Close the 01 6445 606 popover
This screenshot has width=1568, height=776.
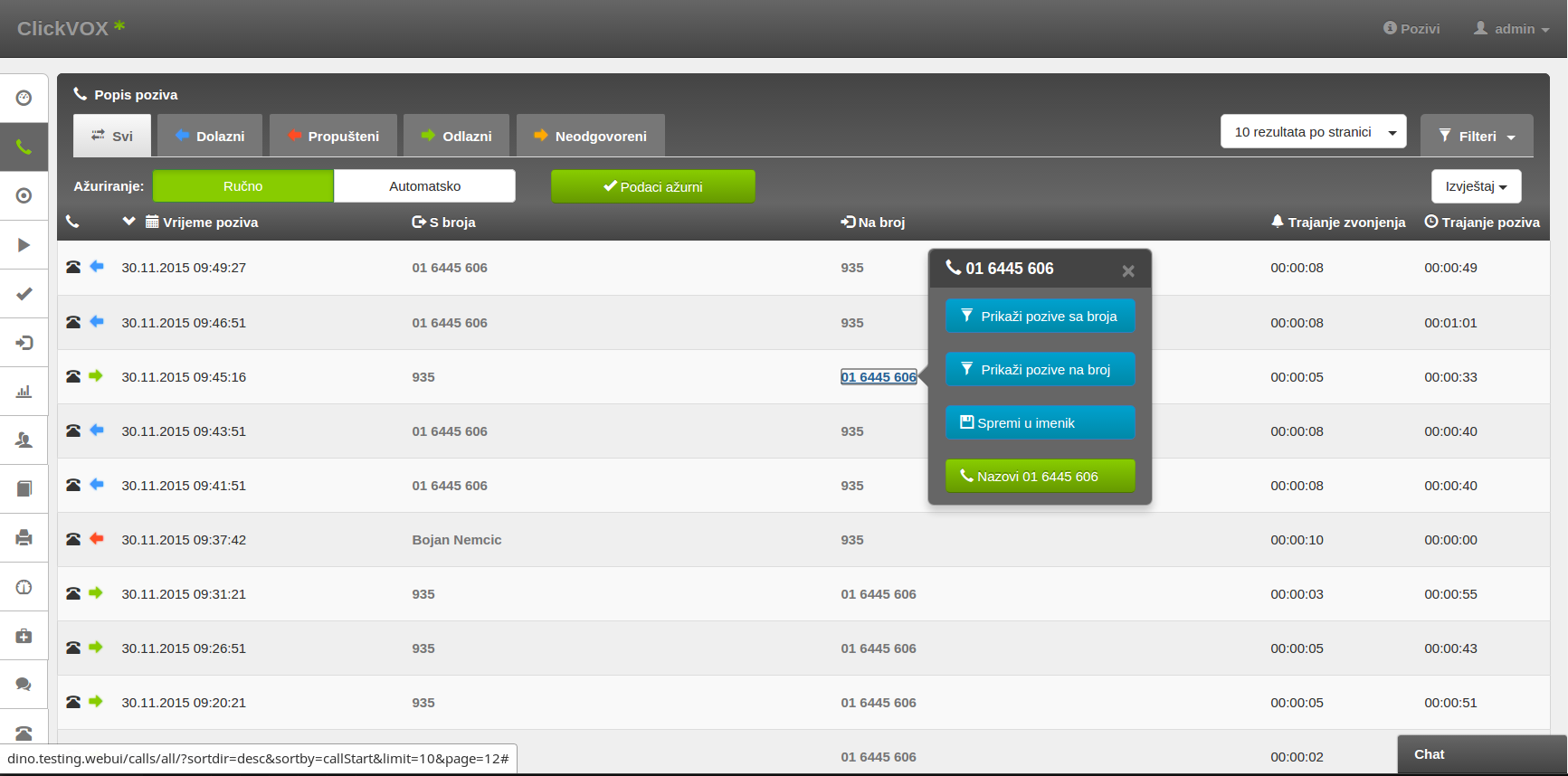tap(1127, 270)
